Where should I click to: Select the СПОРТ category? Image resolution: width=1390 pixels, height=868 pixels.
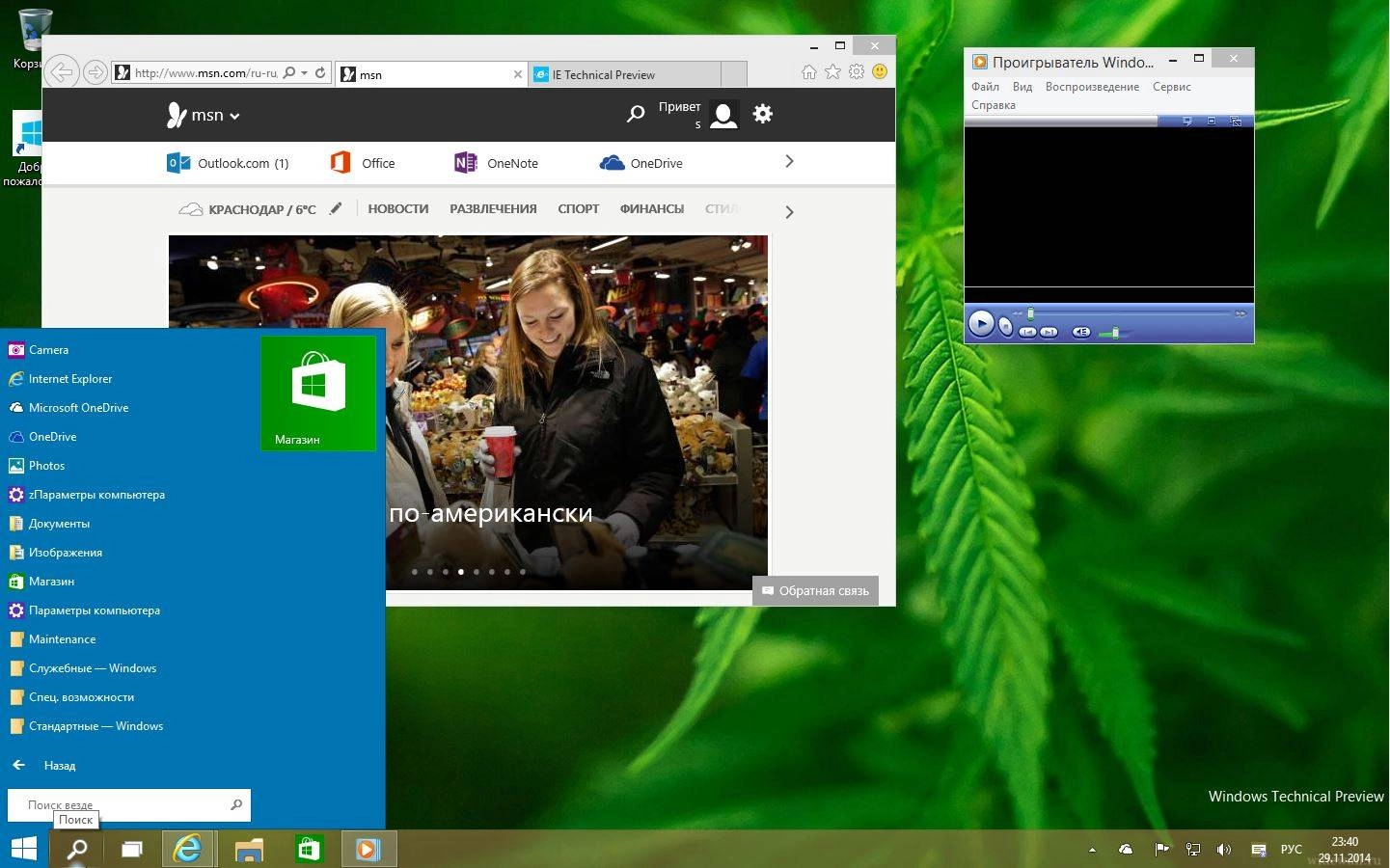(x=579, y=208)
